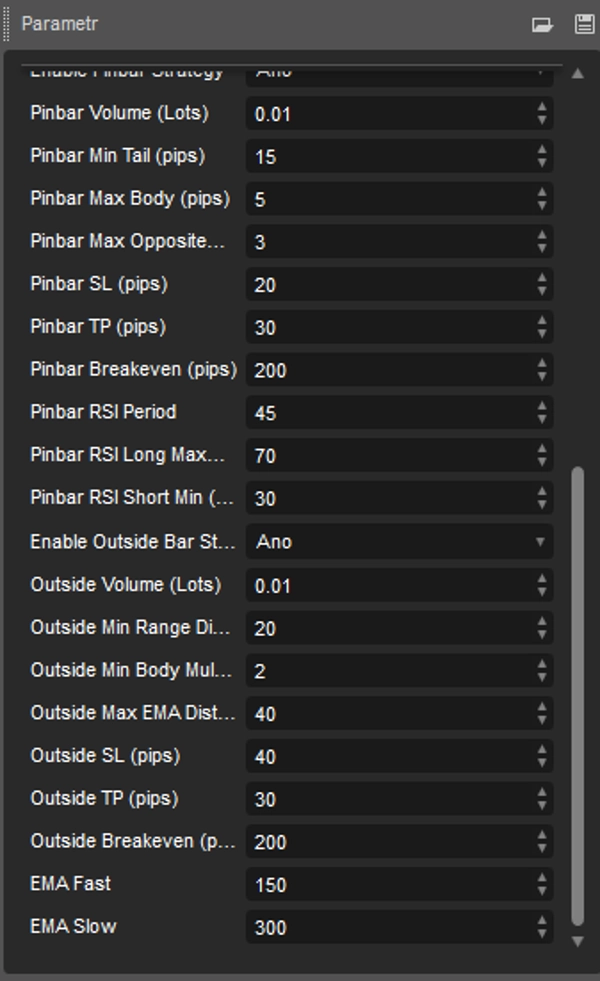Decrement the Pinbar Min Tail value
The image size is (600, 981).
coord(541,162)
